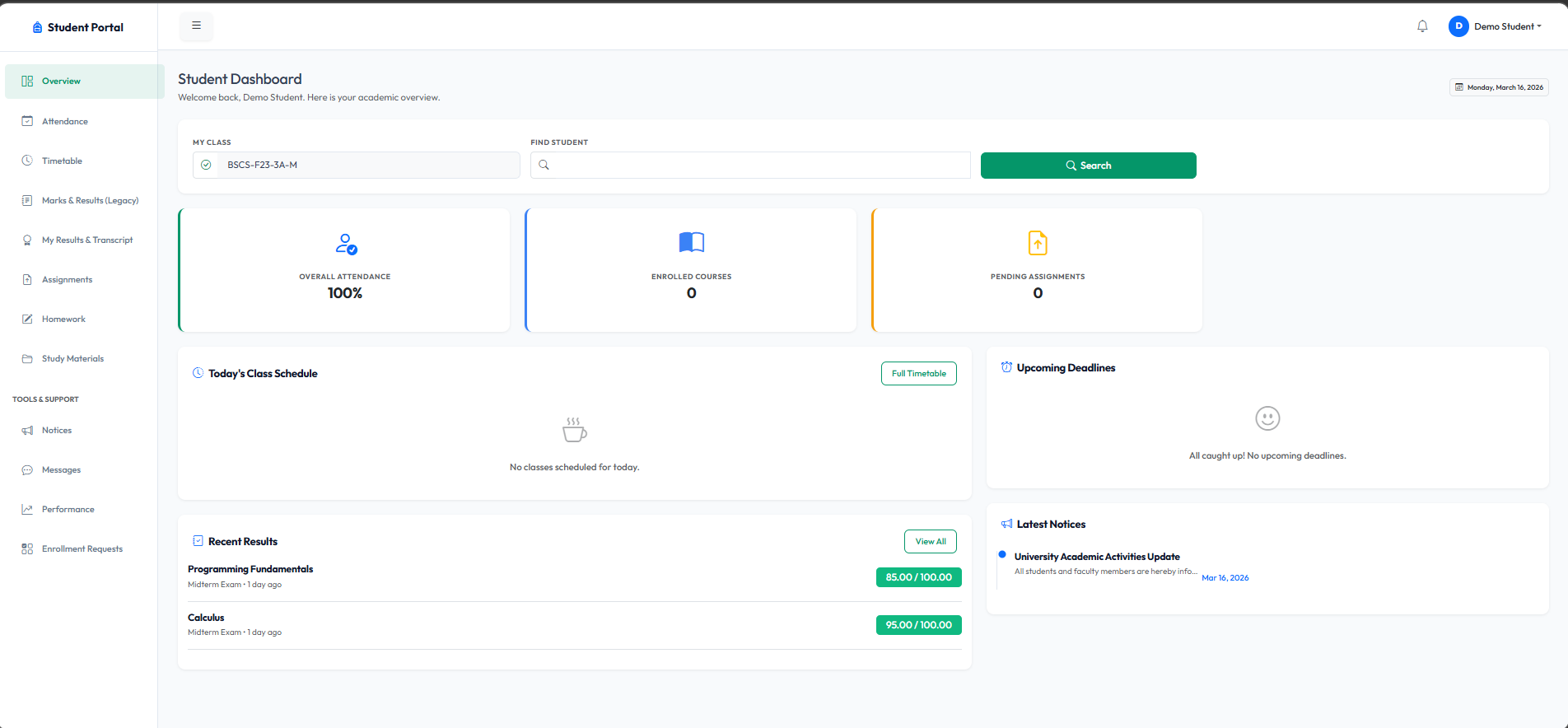Viewport: 1568px width, 728px height.
Task: Open Attendance from the sidebar
Action: [65, 121]
